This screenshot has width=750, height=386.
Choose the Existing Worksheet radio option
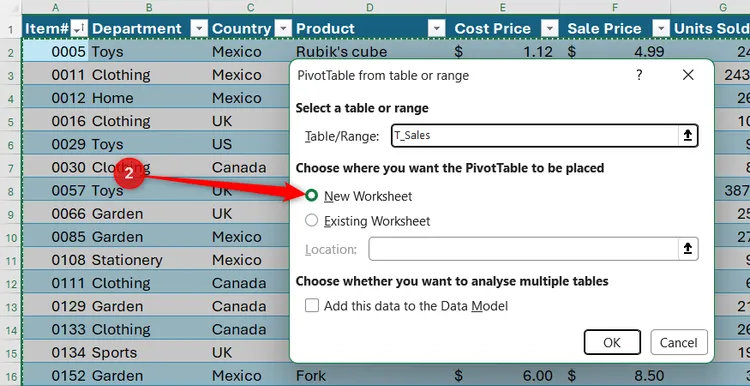311,221
